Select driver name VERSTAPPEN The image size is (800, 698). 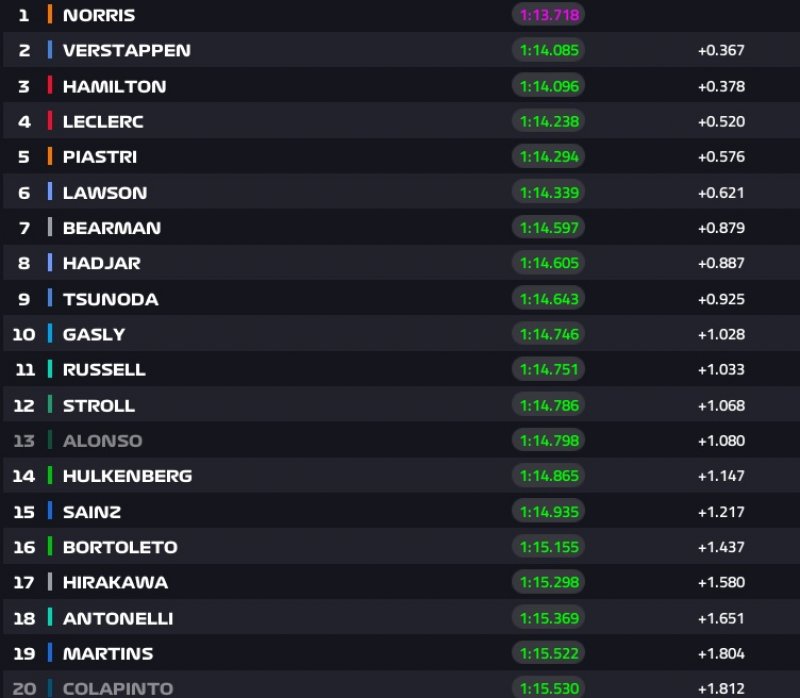pos(126,50)
